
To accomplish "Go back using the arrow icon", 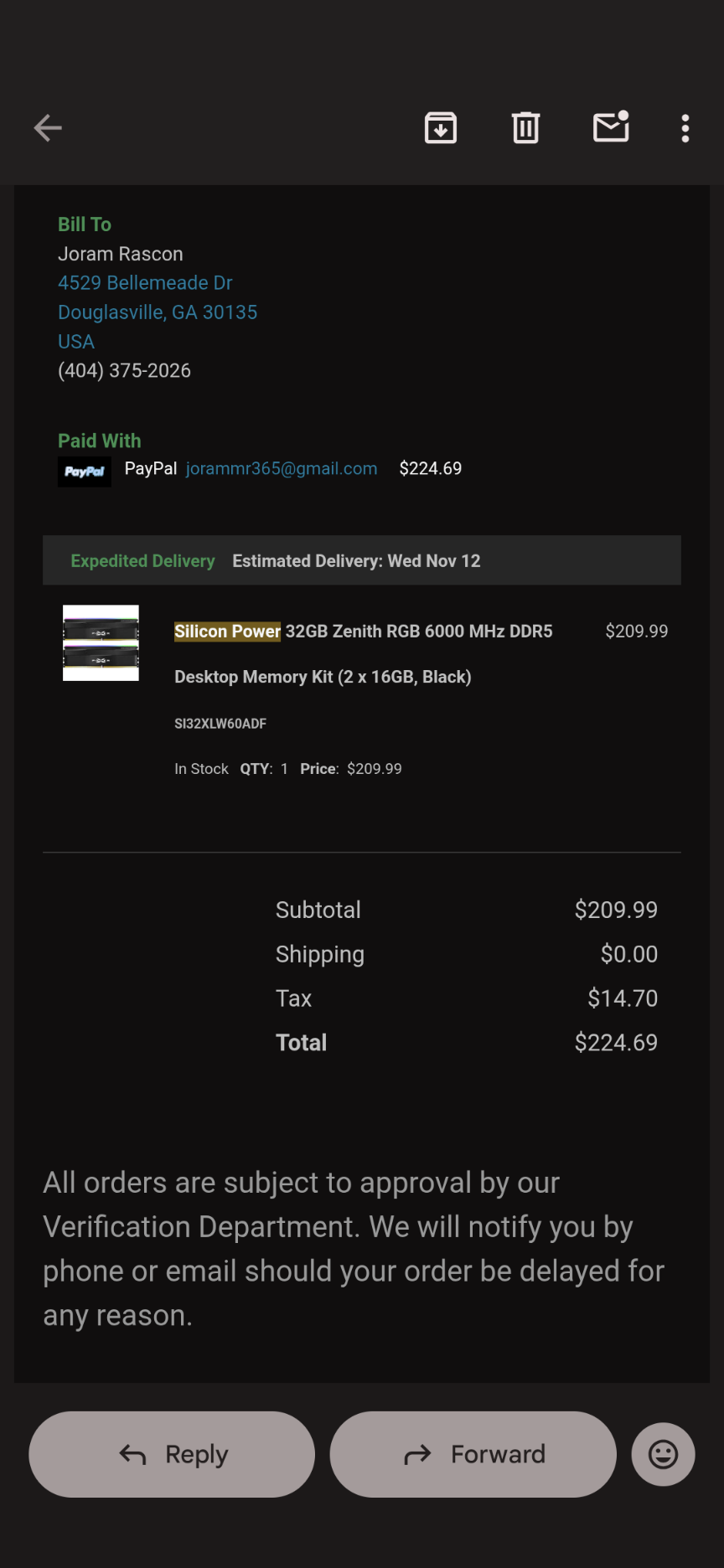I will tap(48, 128).
